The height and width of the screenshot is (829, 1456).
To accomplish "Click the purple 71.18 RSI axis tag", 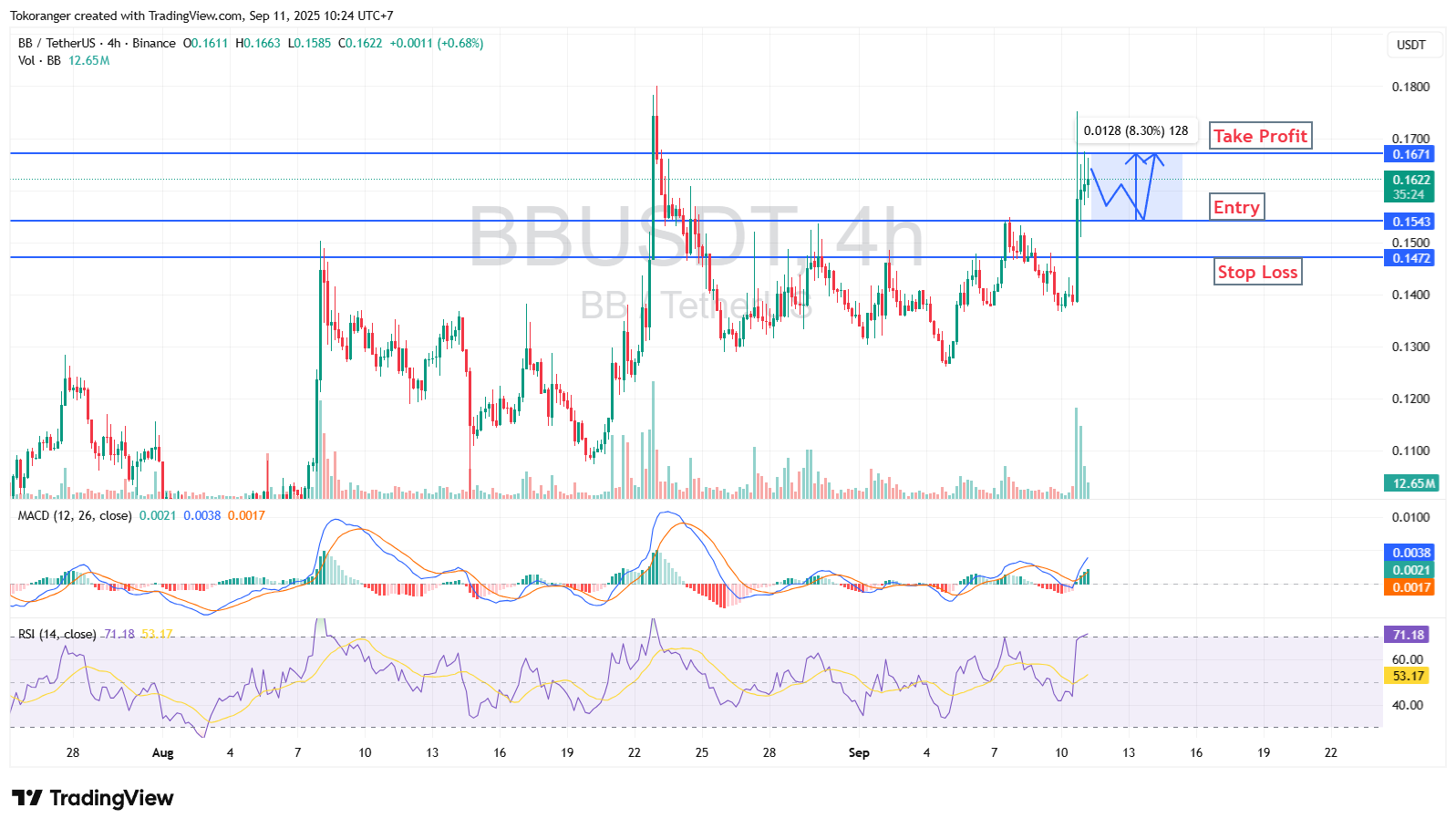I will (1409, 635).
